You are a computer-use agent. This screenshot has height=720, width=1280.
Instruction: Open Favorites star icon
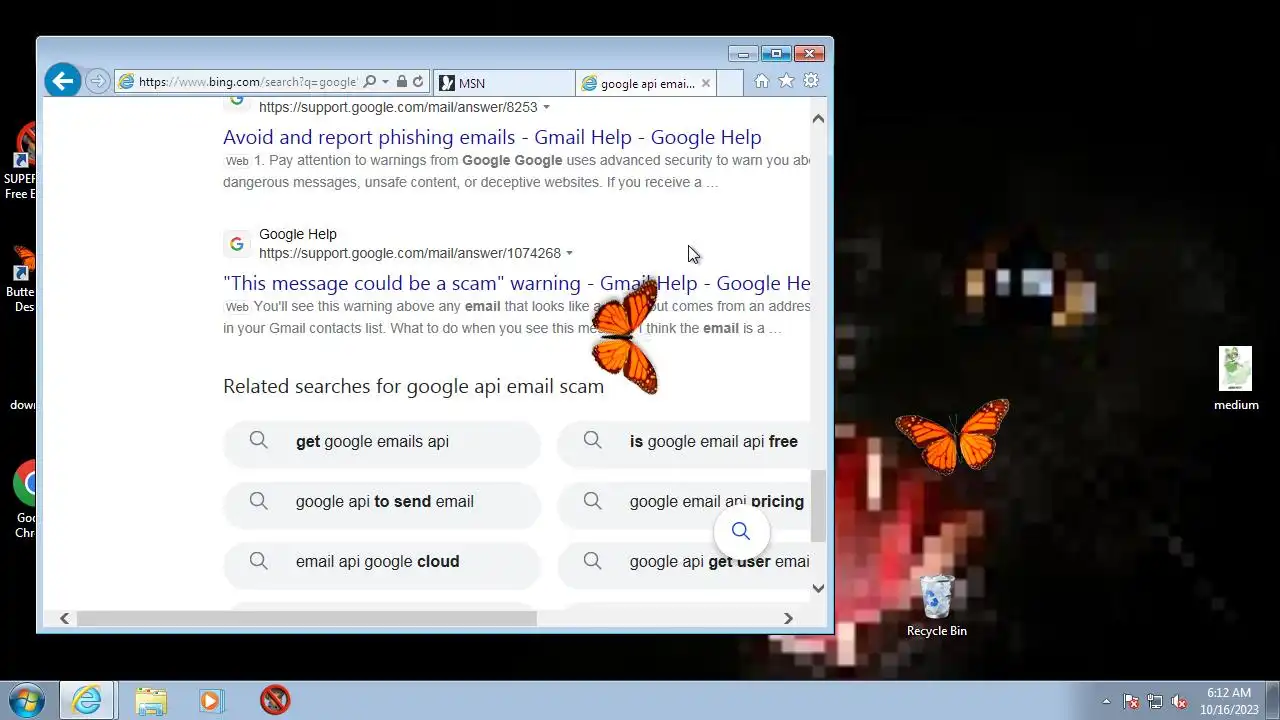coord(786,81)
